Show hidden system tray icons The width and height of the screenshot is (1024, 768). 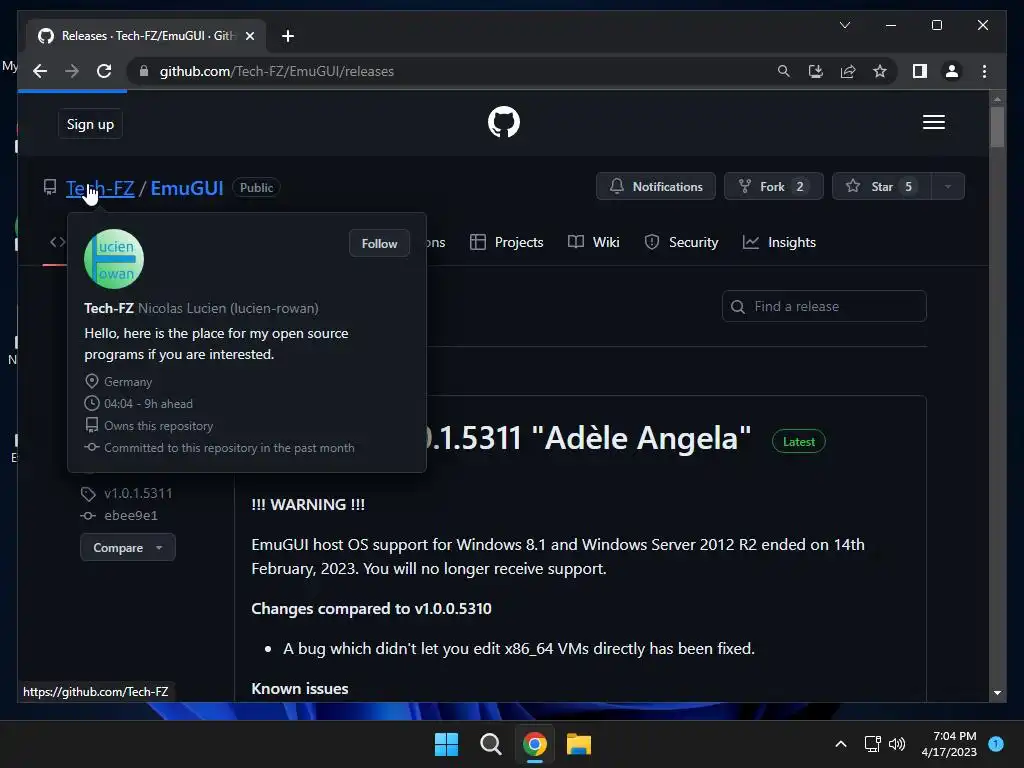tap(841, 744)
